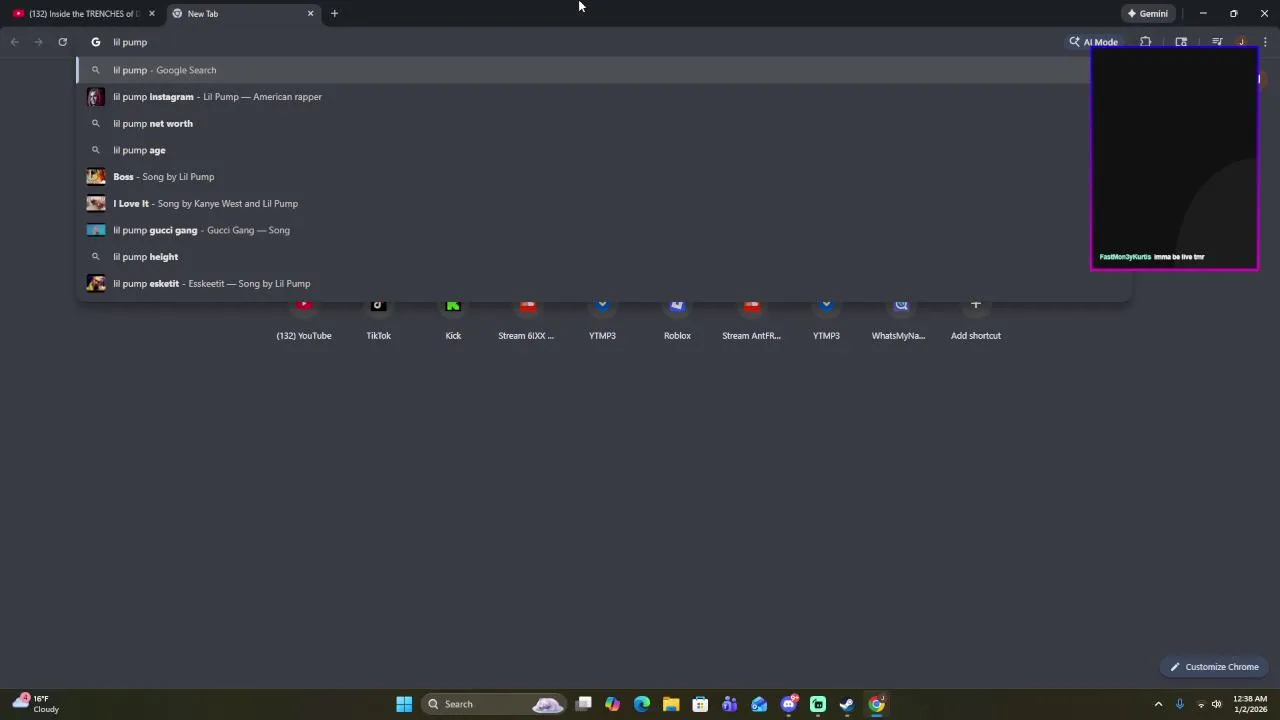Screen dimensions: 1280x720
Task: Open the Roblox shortcut
Action: [677, 320]
